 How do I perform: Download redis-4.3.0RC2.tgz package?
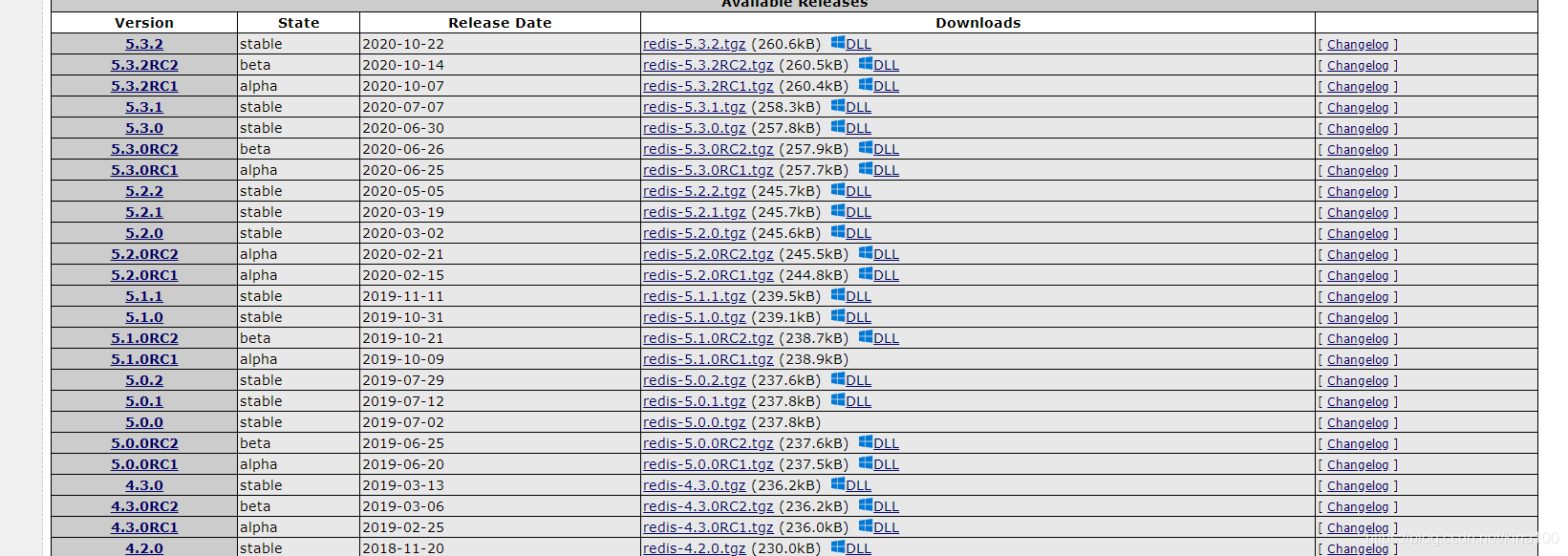708,506
